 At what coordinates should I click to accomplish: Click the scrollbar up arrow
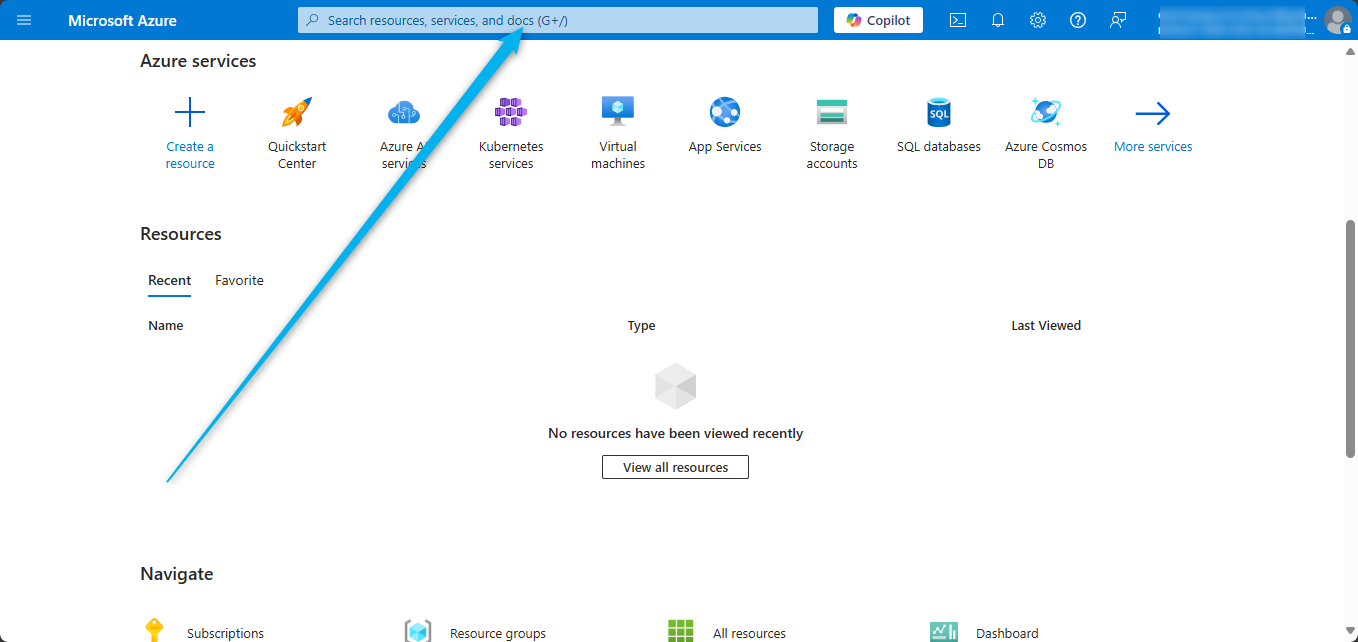tap(1351, 52)
